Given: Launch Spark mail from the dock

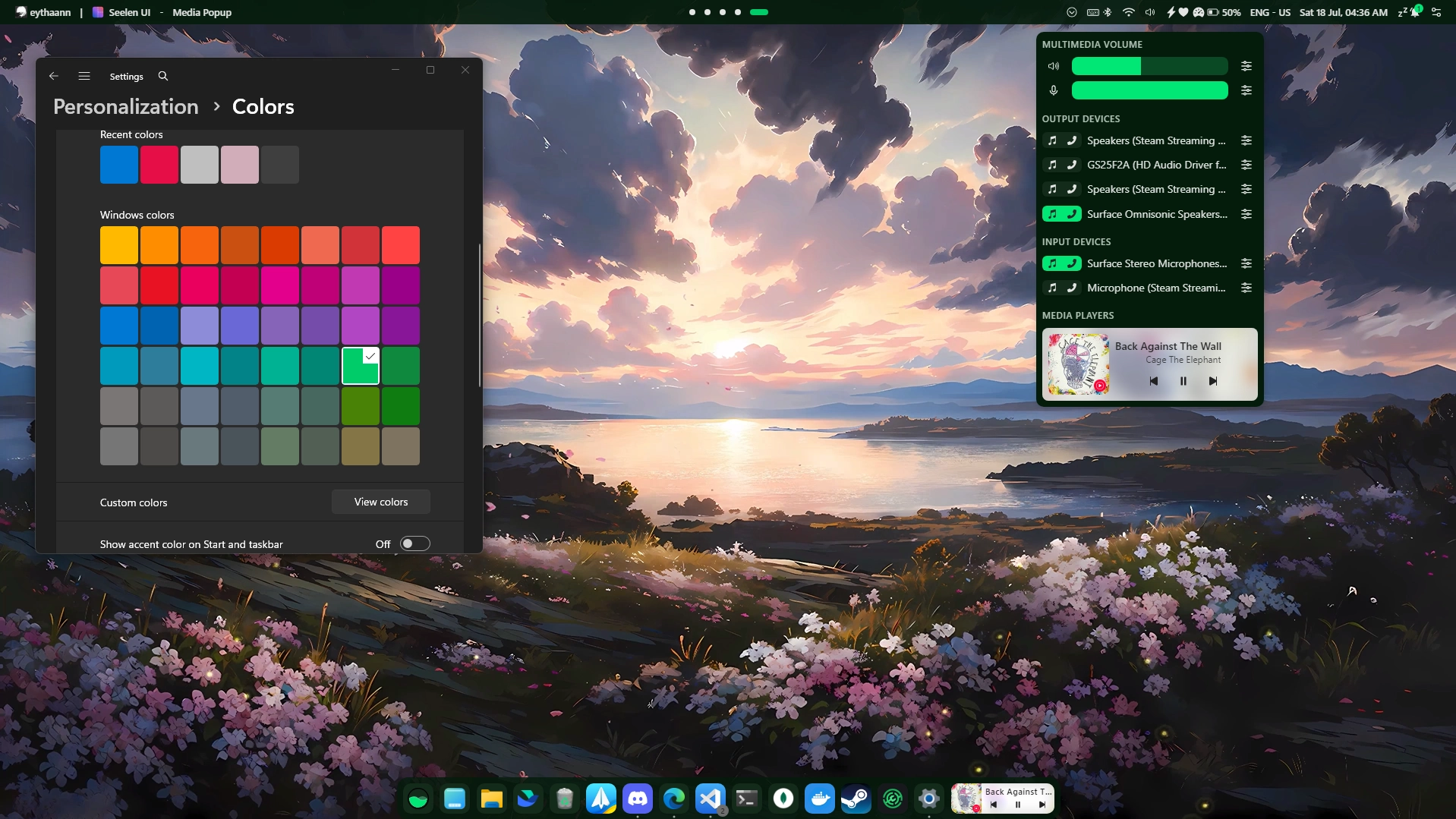Looking at the screenshot, I should [601, 799].
